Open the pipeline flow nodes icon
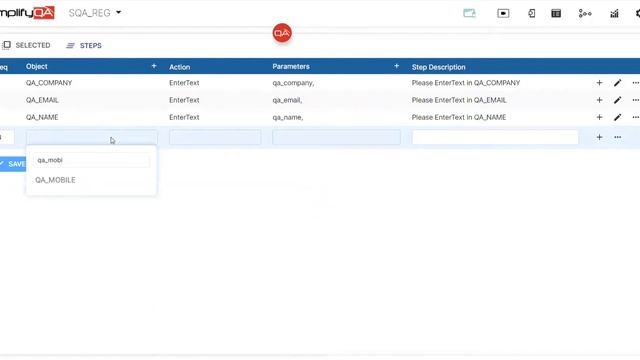Image resolution: width=640 pixels, height=360 pixels. pos(585,13)
